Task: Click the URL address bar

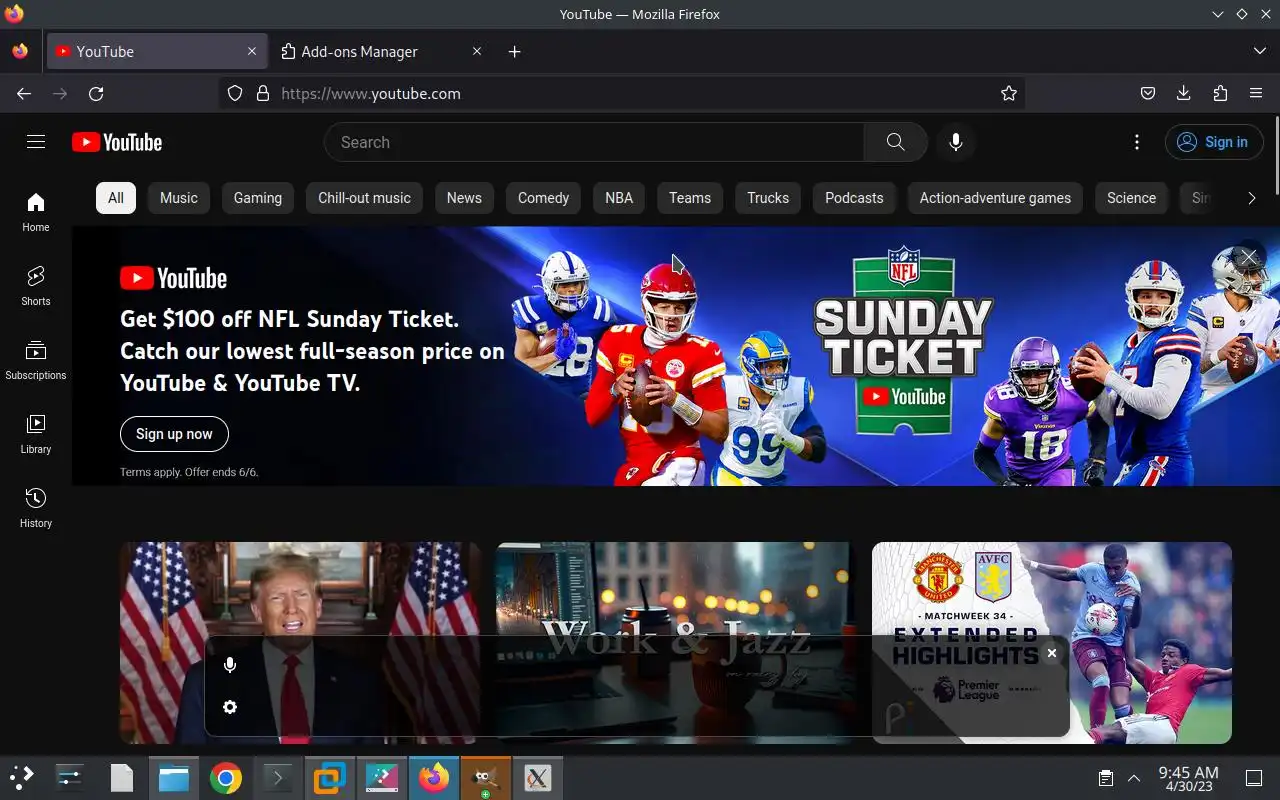Action: [x=622, y=93]
